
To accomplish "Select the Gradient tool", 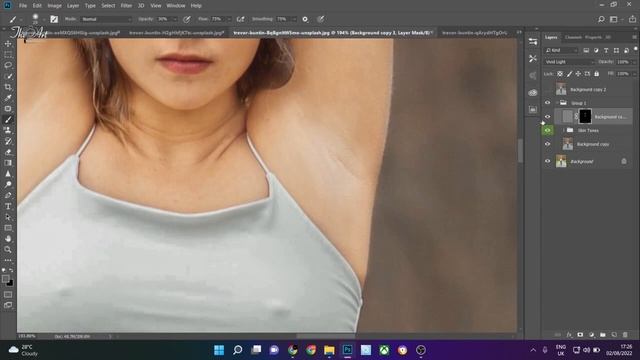I will (x=8, y=163).
